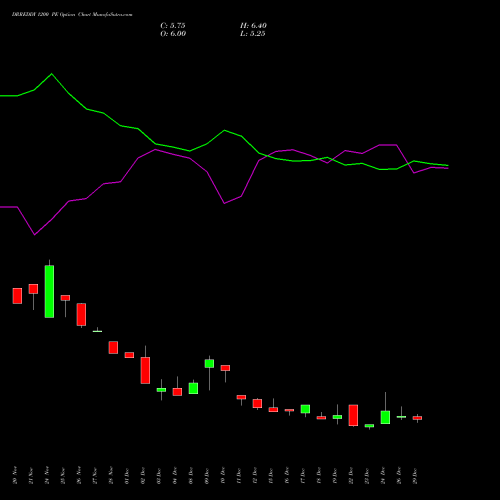The width and height of the screenshot is (500, 500).
Task: Click the green candlestick above 09 Dec
Action: click(209, 364)
